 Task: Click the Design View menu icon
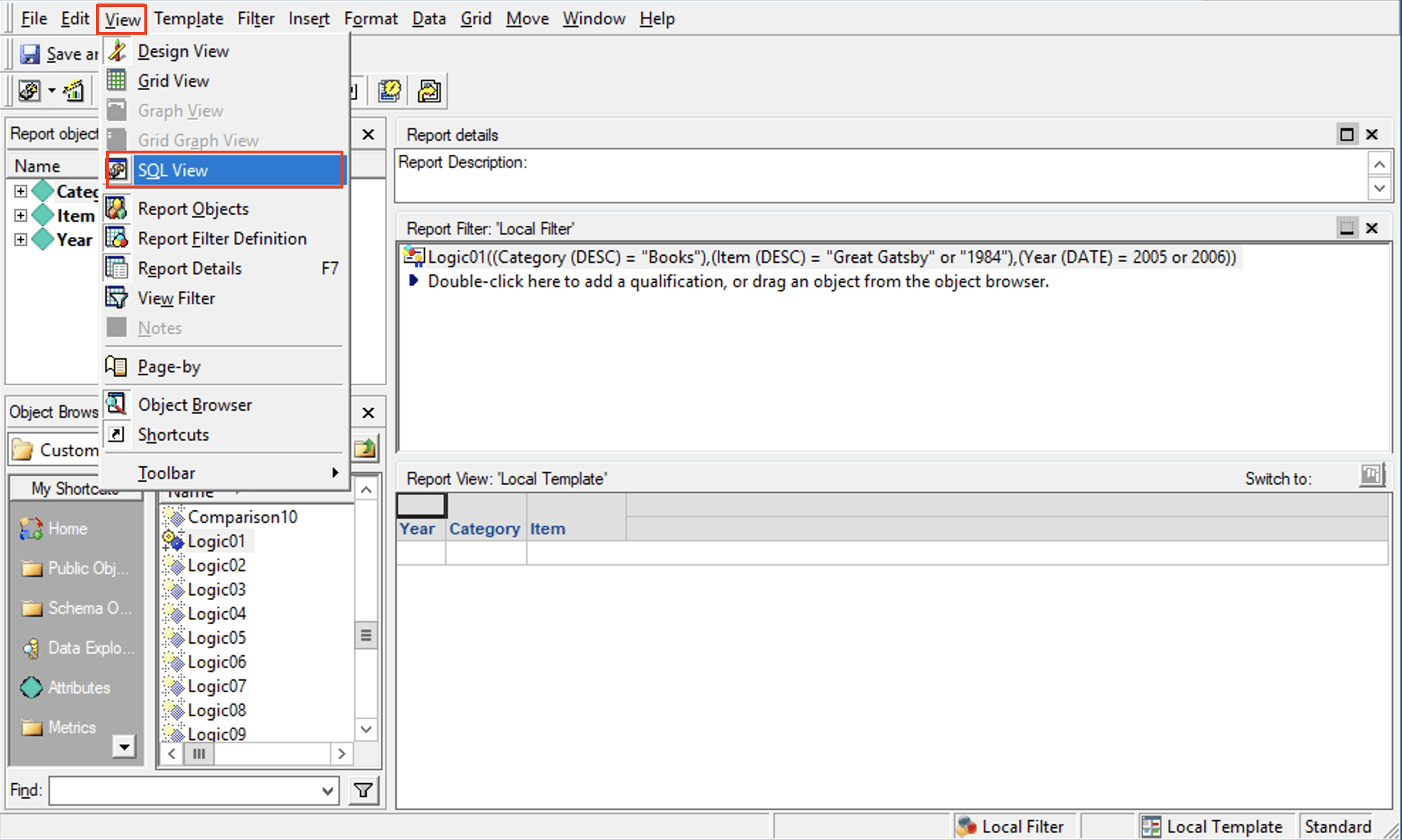[117, 51]
